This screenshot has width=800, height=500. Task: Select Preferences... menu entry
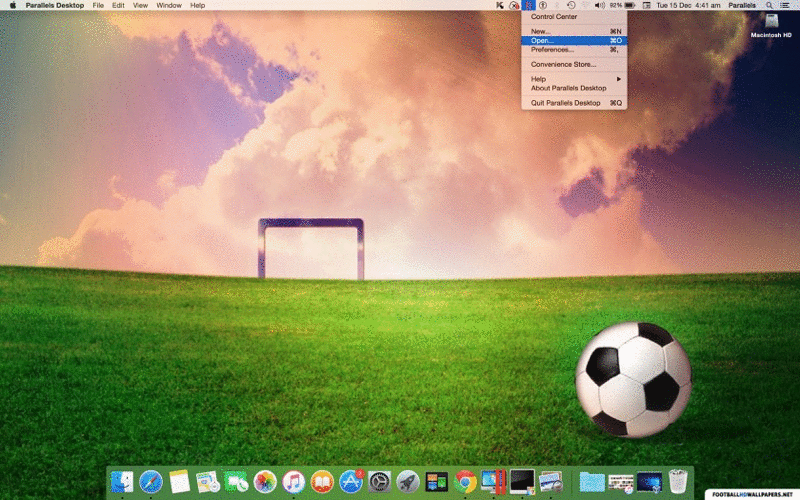[552, 49]
